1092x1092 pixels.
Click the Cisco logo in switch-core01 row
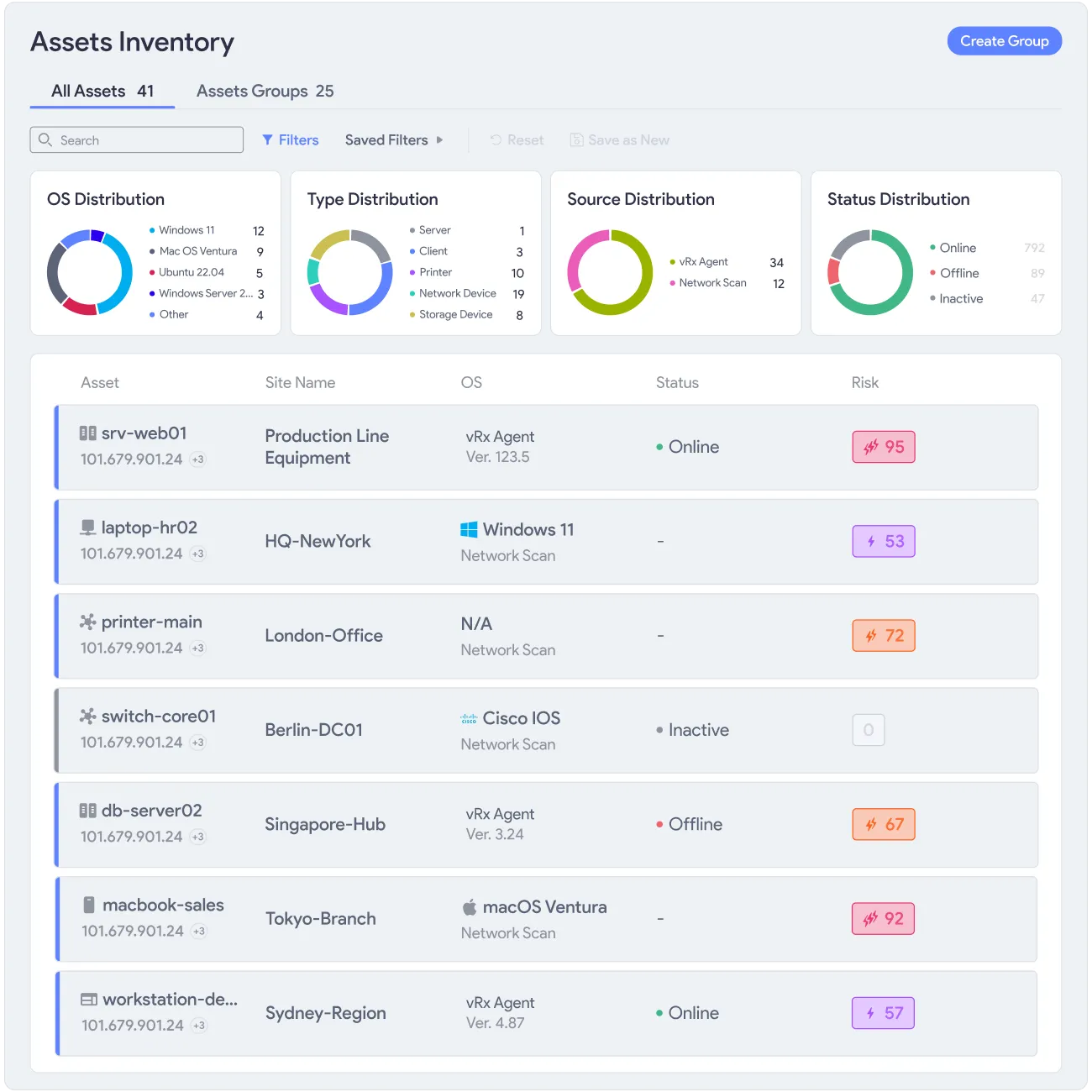tap(469, 719)
